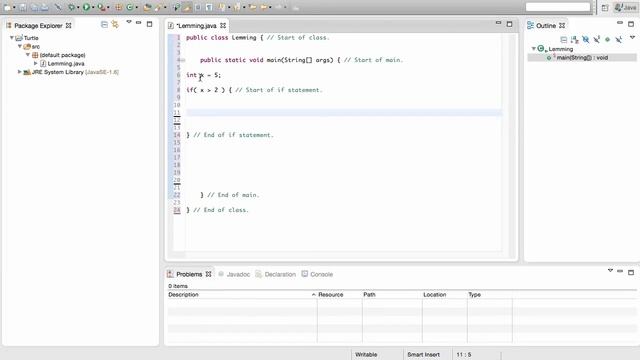
Task: Sort by Description column header
Action: point(242,294)
